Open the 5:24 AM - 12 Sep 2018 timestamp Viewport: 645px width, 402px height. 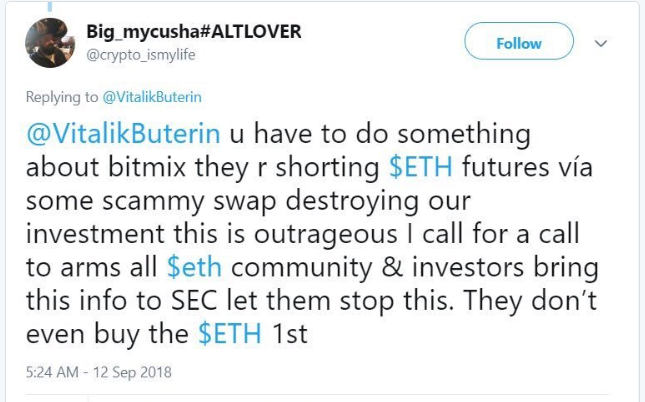[100, 373]
